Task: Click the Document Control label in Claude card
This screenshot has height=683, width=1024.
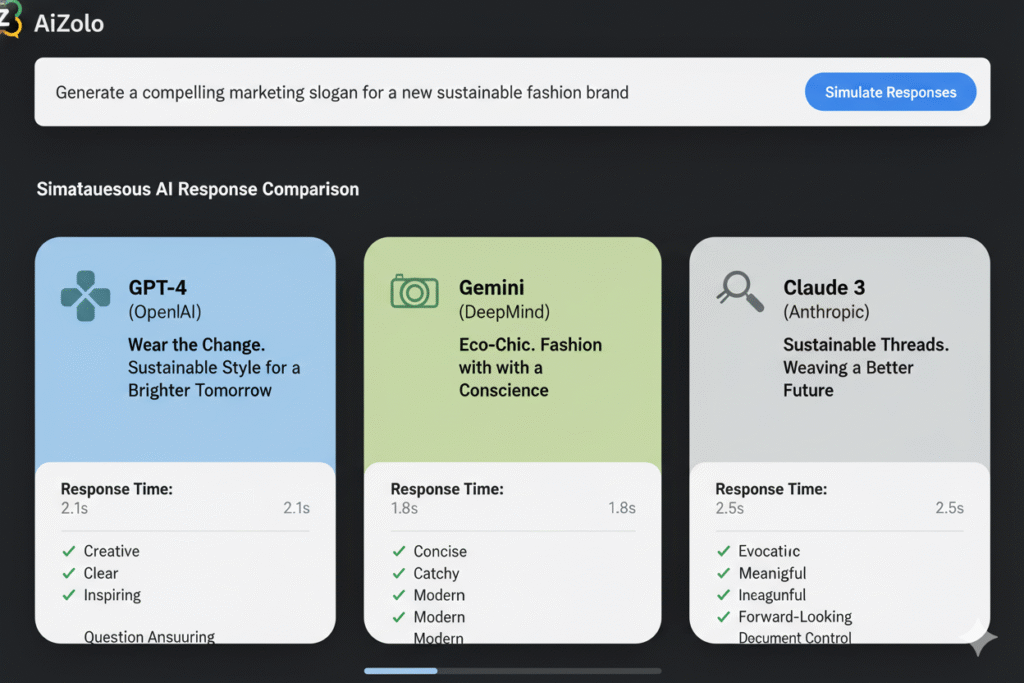Action: click(795, 638)
